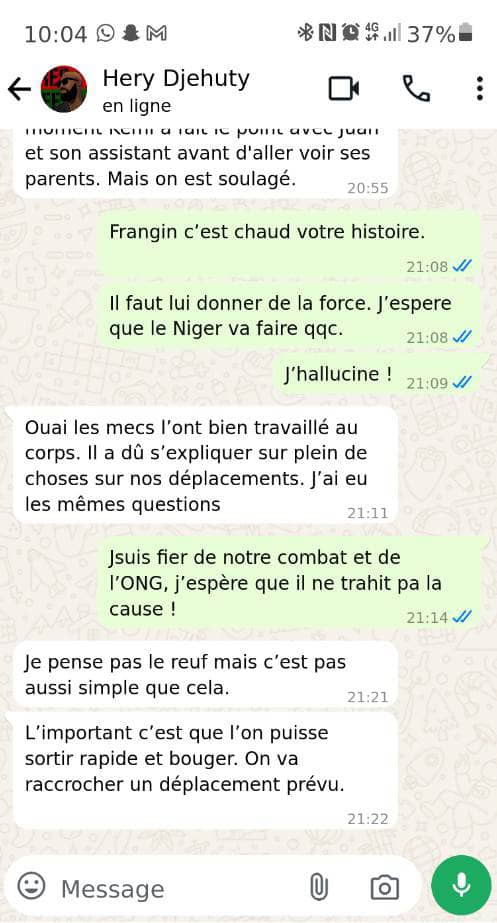Tap the 'Frangin c'est chaud votre histoire' message
This screenshot has height=923, width=497.
pos(289,245)
